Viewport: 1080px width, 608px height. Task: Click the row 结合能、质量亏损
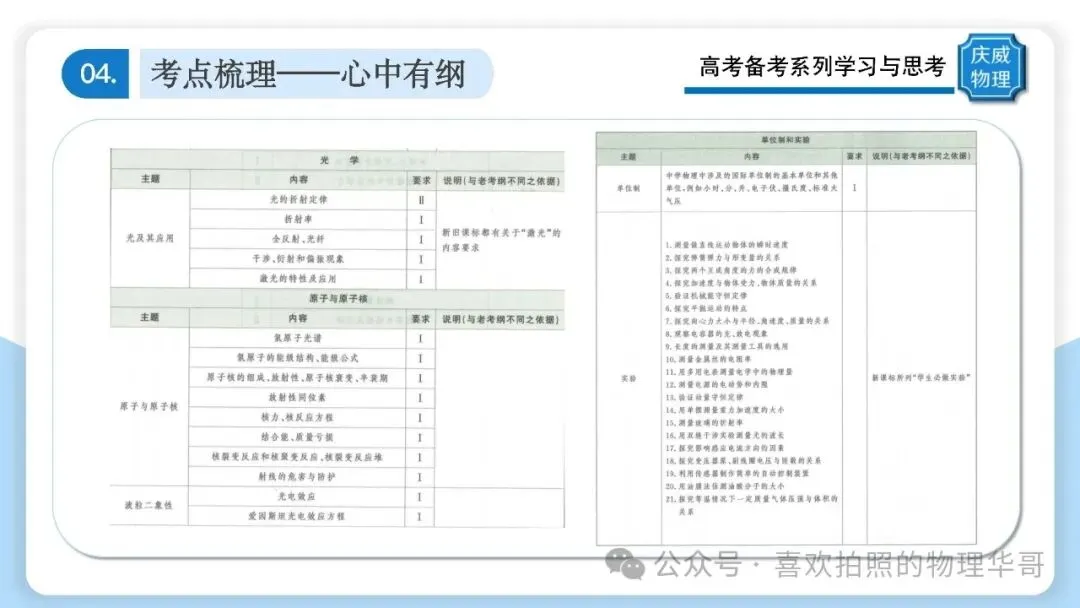pyautogui.click(x=298, y=437)
